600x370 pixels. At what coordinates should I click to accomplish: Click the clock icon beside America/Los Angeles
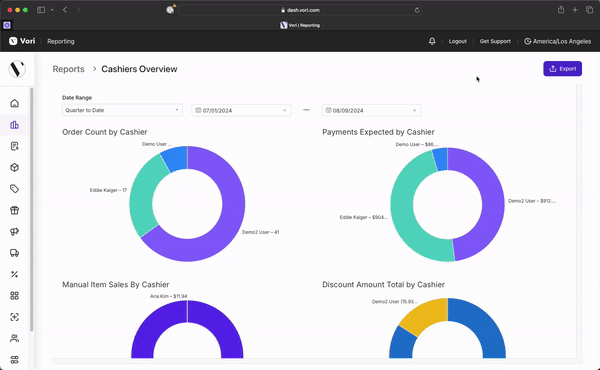[527, 41]
